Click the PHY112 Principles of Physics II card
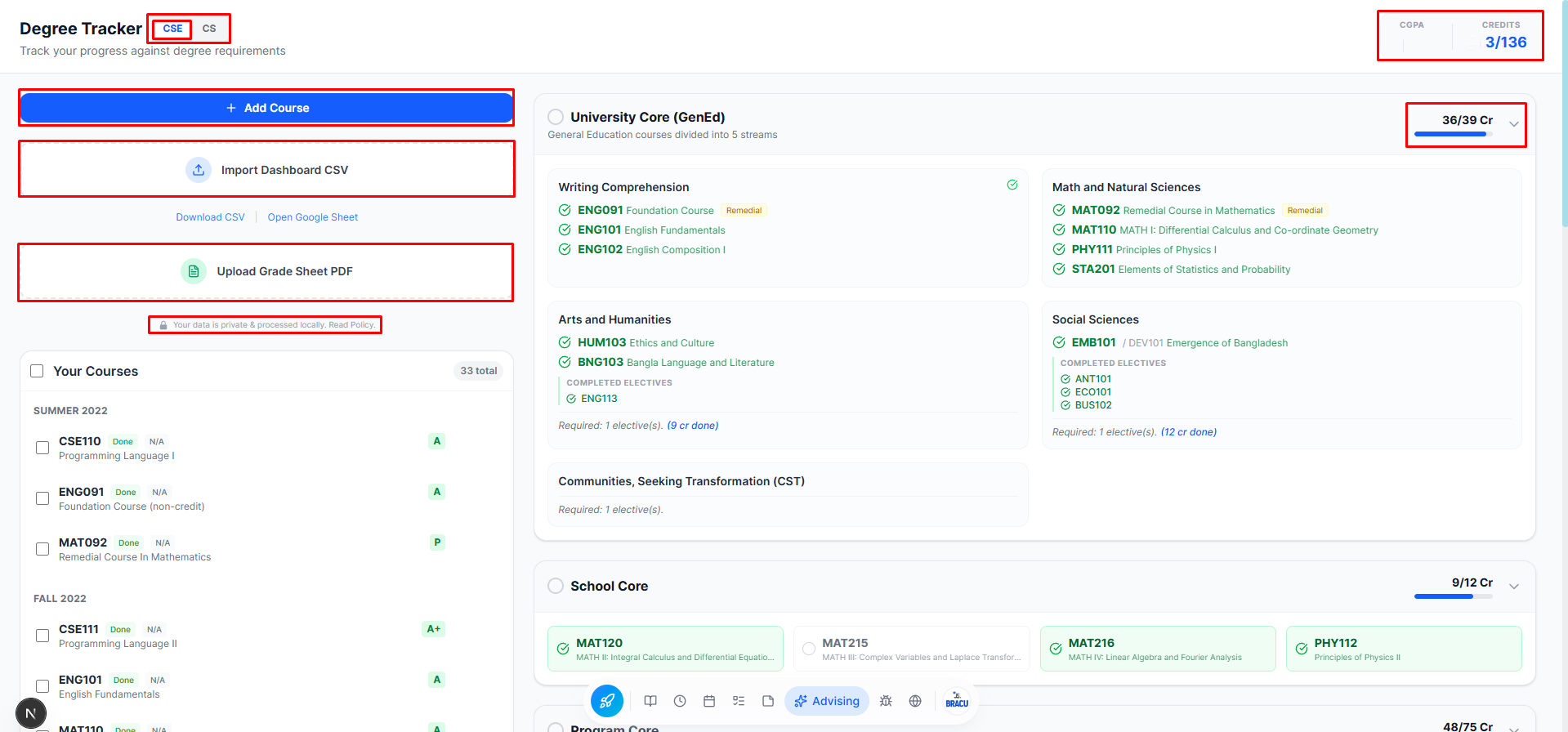The width and height of the screenshot is (1568, 732). [1404, 649]
